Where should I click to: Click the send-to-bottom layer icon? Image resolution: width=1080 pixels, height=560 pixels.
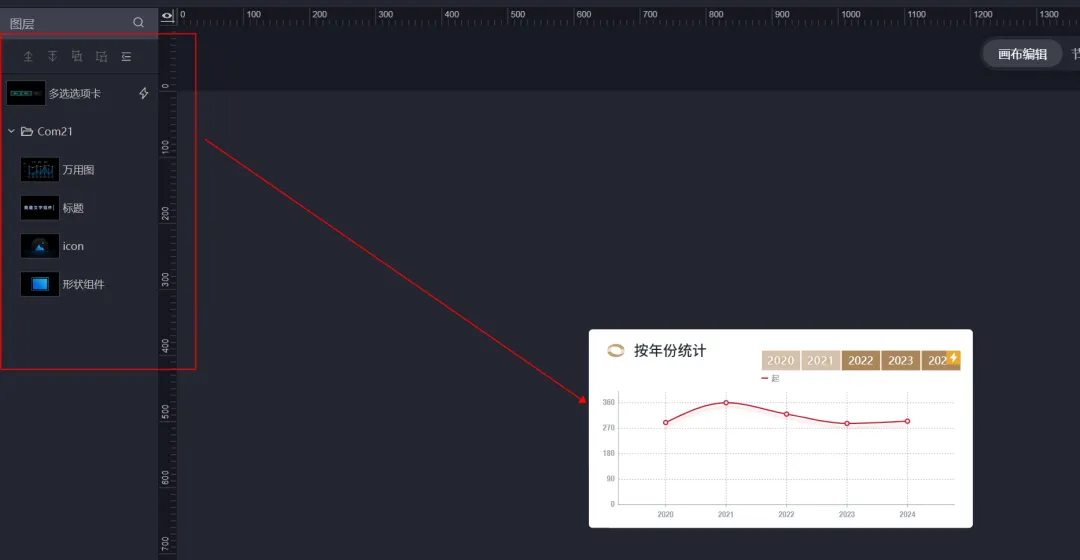(x=52, y=56)
